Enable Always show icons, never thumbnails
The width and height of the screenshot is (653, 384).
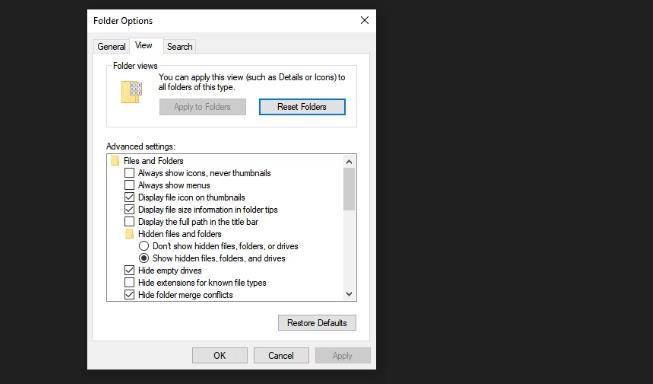(x=130, y=173)
